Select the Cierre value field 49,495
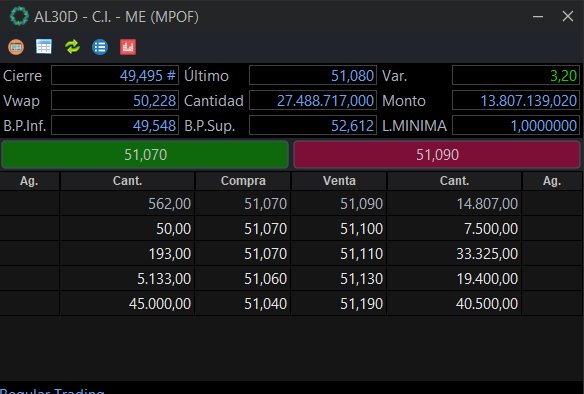Screen dimensions: 584x394 pyautogui.click(x=115, y=76)
